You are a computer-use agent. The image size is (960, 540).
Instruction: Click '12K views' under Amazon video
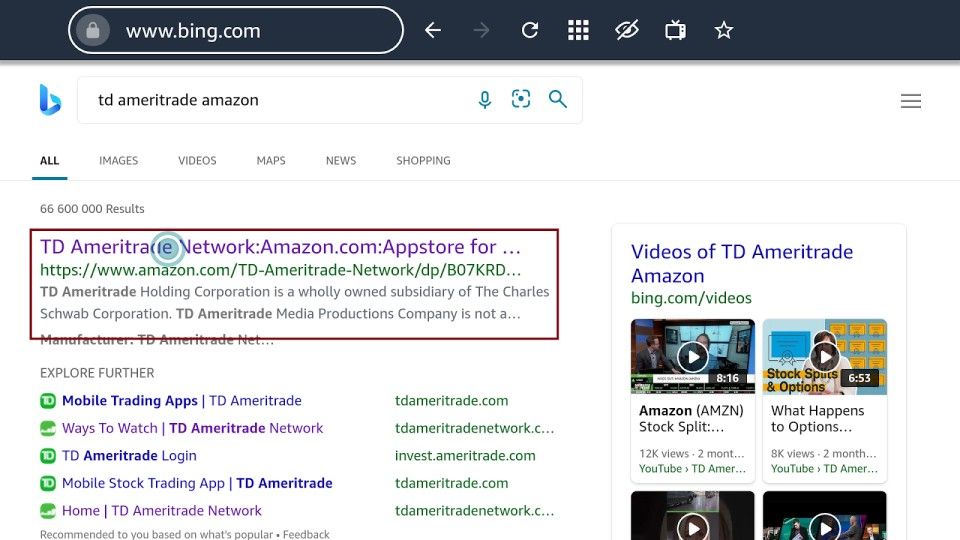(x=664, y=454)
